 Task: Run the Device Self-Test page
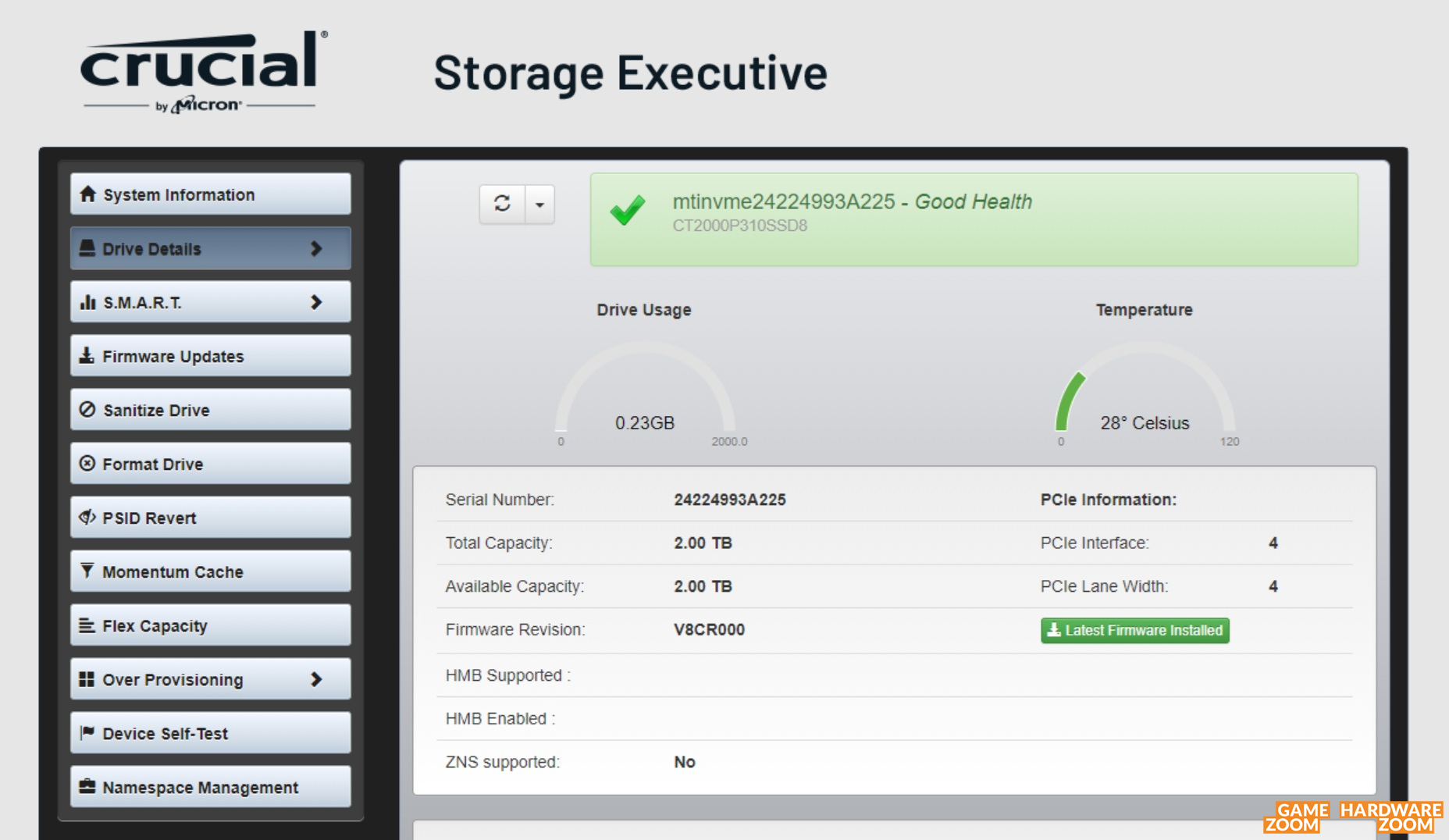click(x=211, y=733)
